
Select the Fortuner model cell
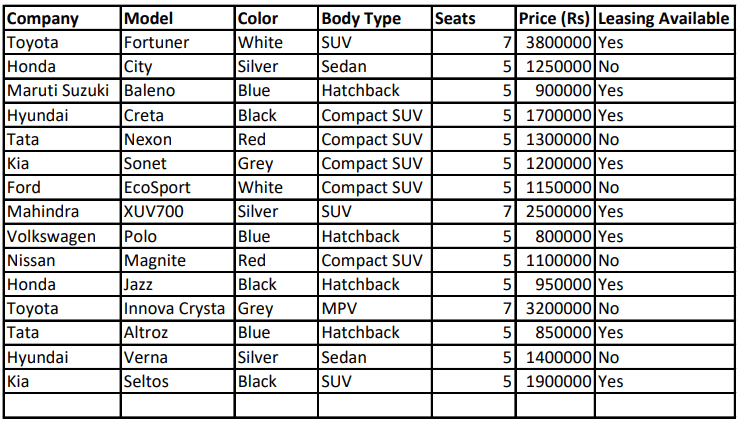[x=156, y=43]
